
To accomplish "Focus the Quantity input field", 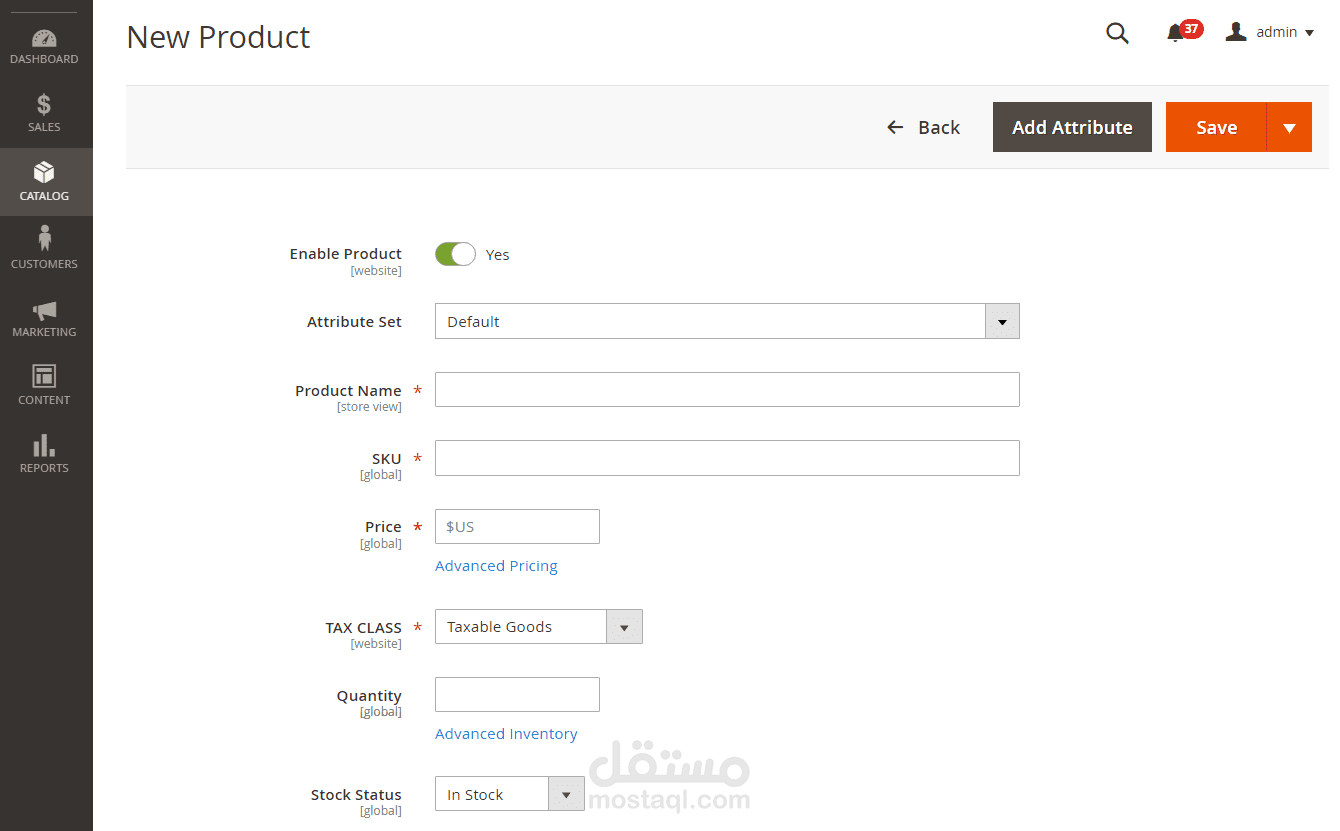I will point(517,694).
